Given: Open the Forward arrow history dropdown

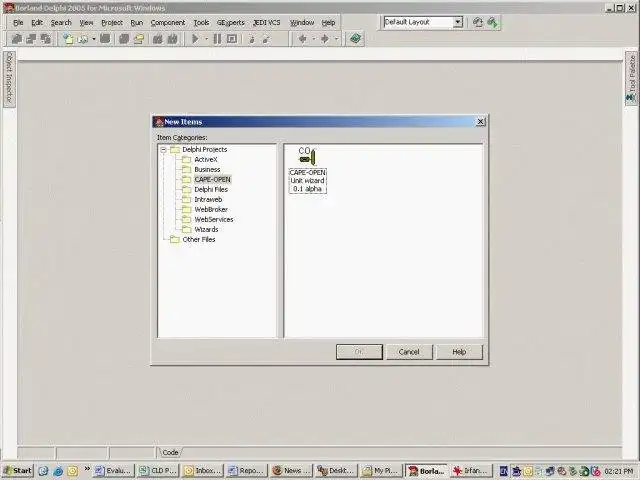Looking at the screenshot, I should point(336,39).
